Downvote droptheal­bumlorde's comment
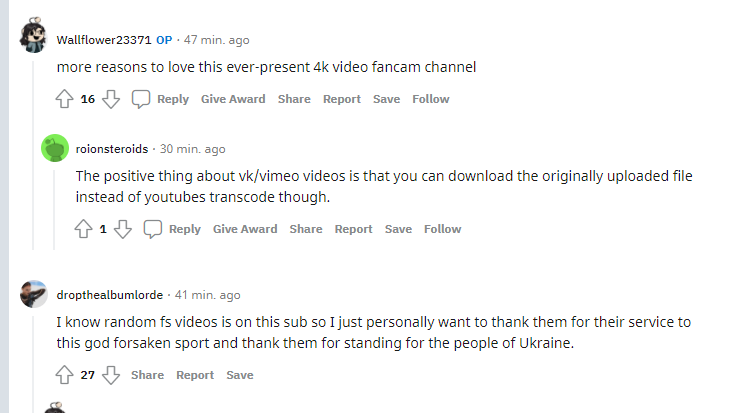Viewport: 749px width, 413px height. click(x=111, y=375)
